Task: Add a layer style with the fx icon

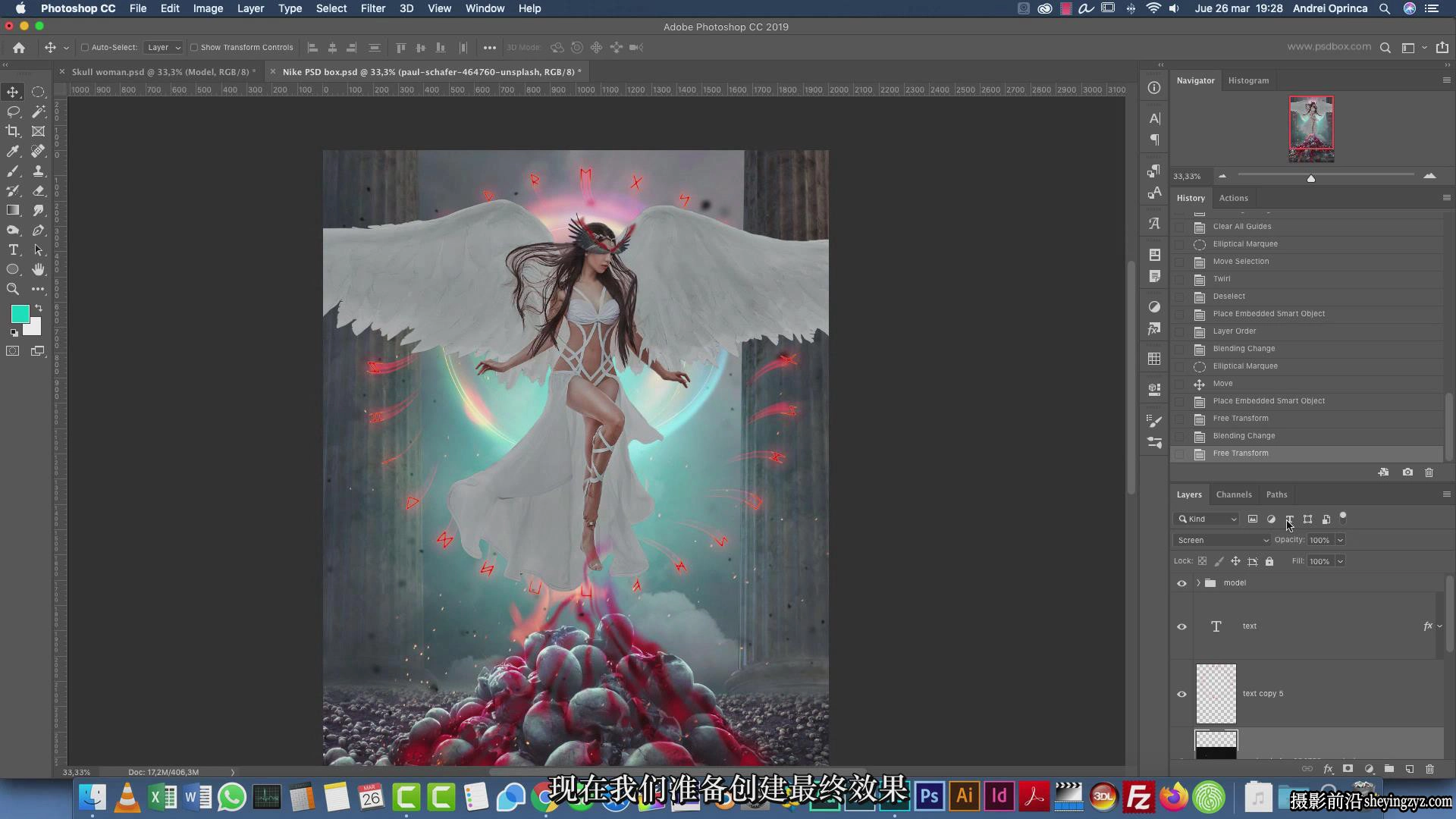Action: pyautogui.click(x=1328, y=769)
